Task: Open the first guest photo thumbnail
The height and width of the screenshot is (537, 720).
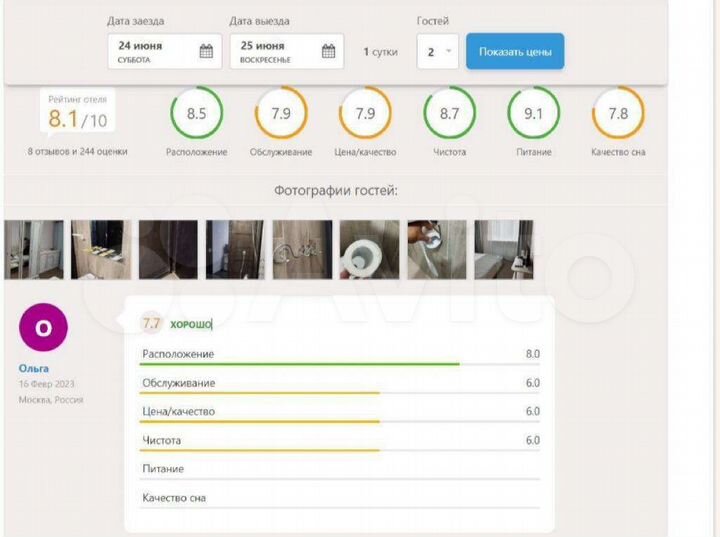Action: click(x=33, y=249)
